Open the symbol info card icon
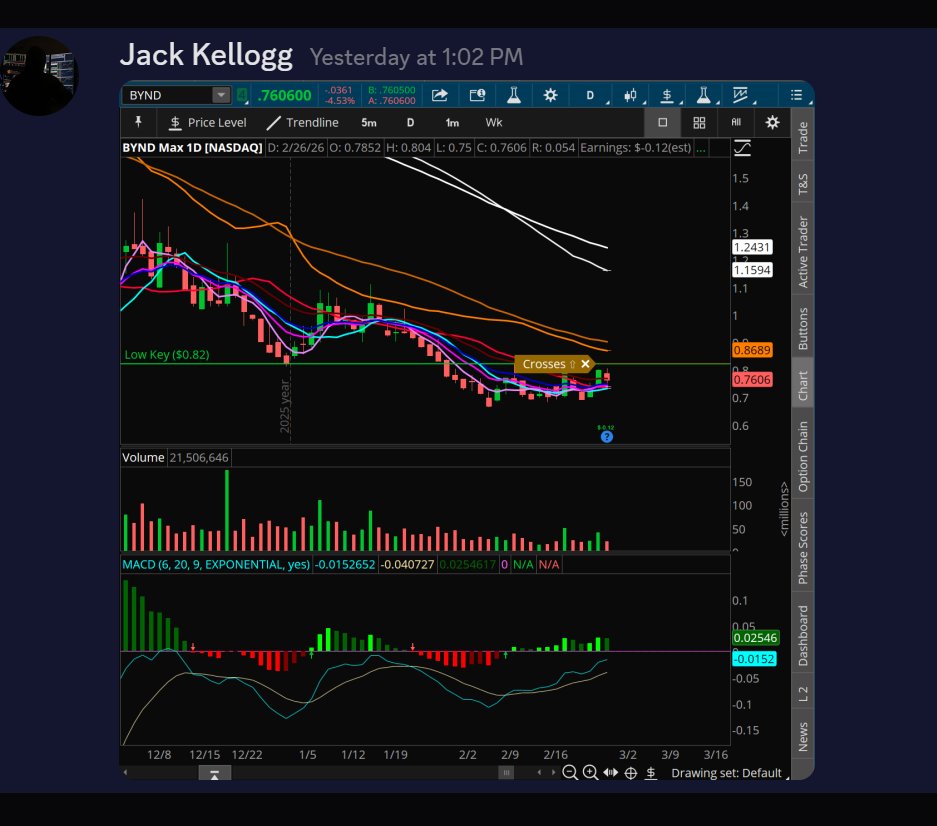Viewport: 937px width, 826px height. (x=477, y=95)
